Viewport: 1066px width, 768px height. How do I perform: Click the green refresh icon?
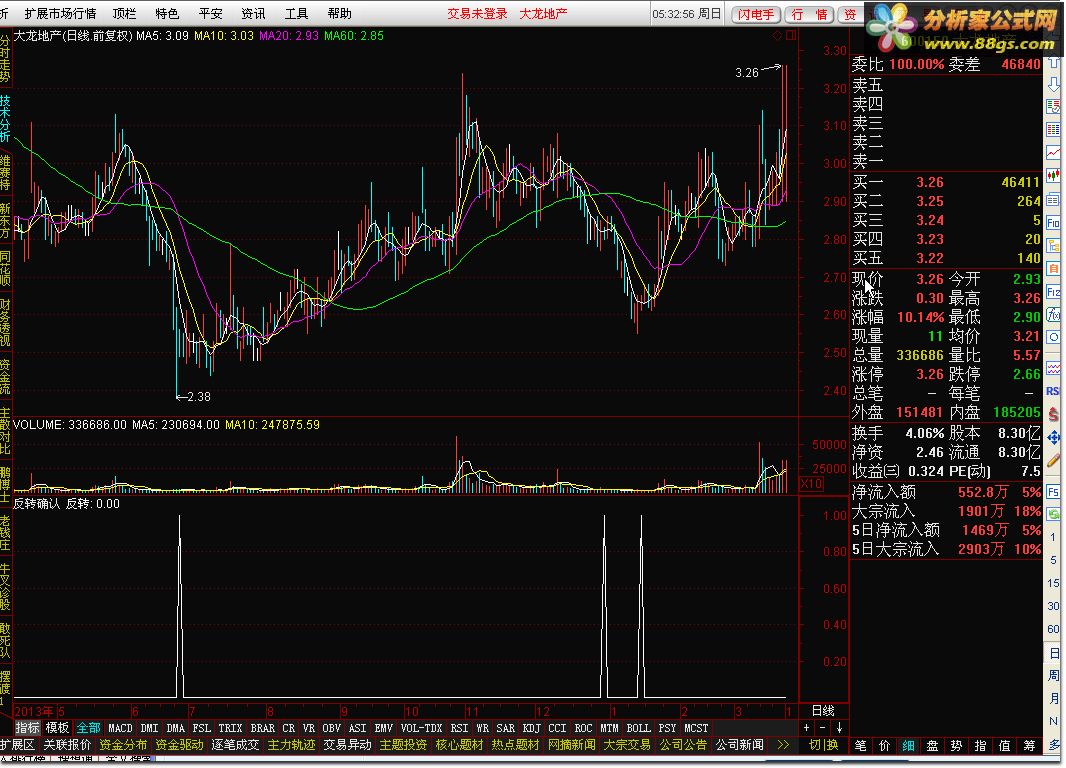(x=1053, y=514)
